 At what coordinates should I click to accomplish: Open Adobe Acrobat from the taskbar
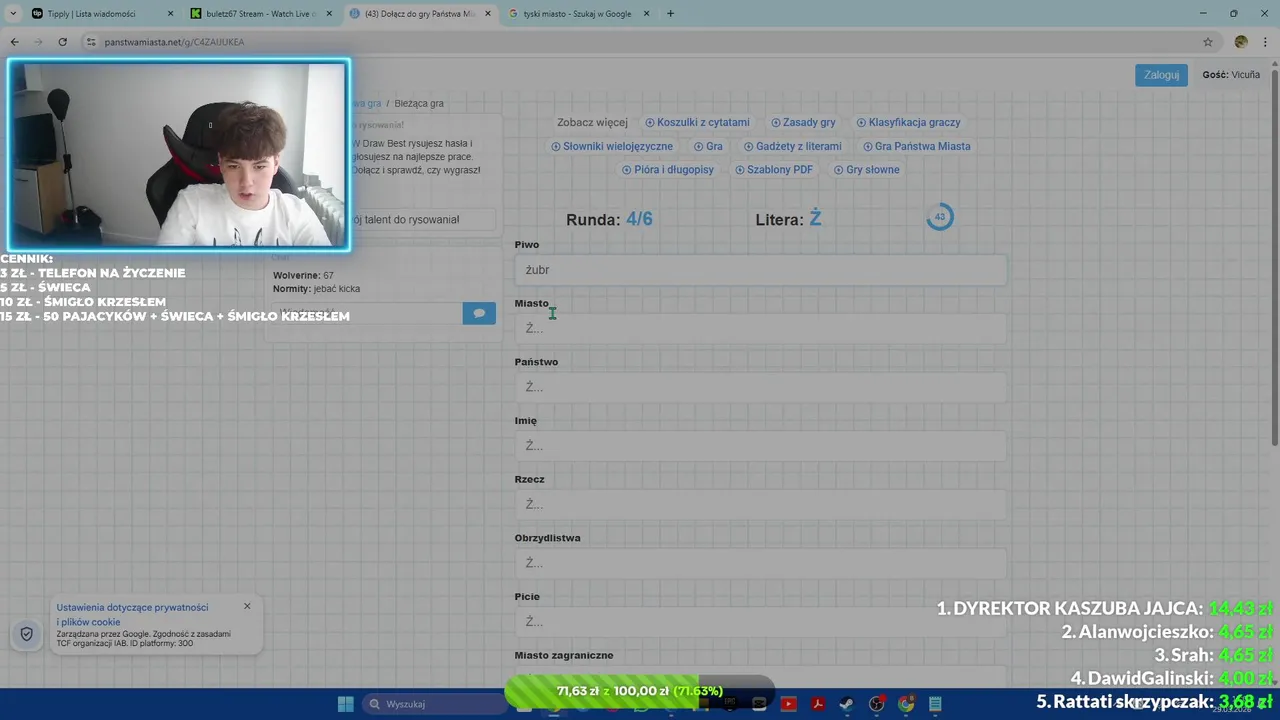(817, 704)
